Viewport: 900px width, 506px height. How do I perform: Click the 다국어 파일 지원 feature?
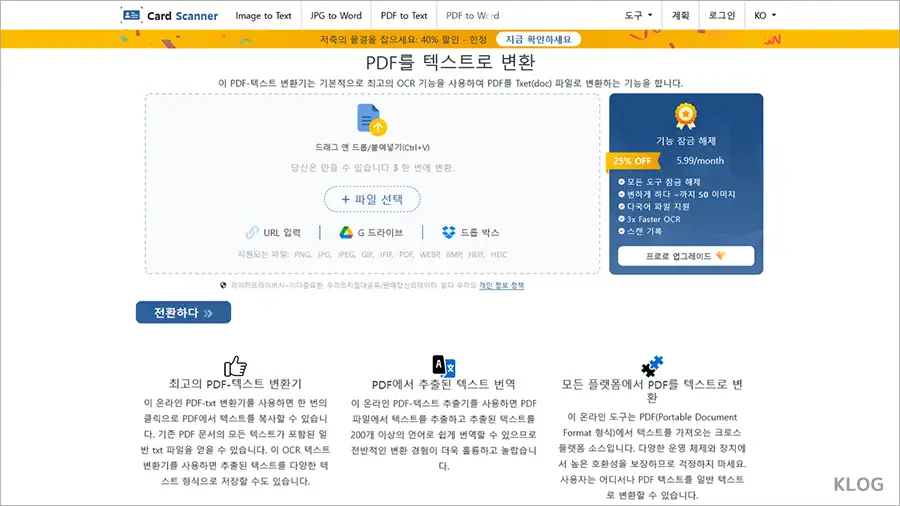(x=658, y=207)
